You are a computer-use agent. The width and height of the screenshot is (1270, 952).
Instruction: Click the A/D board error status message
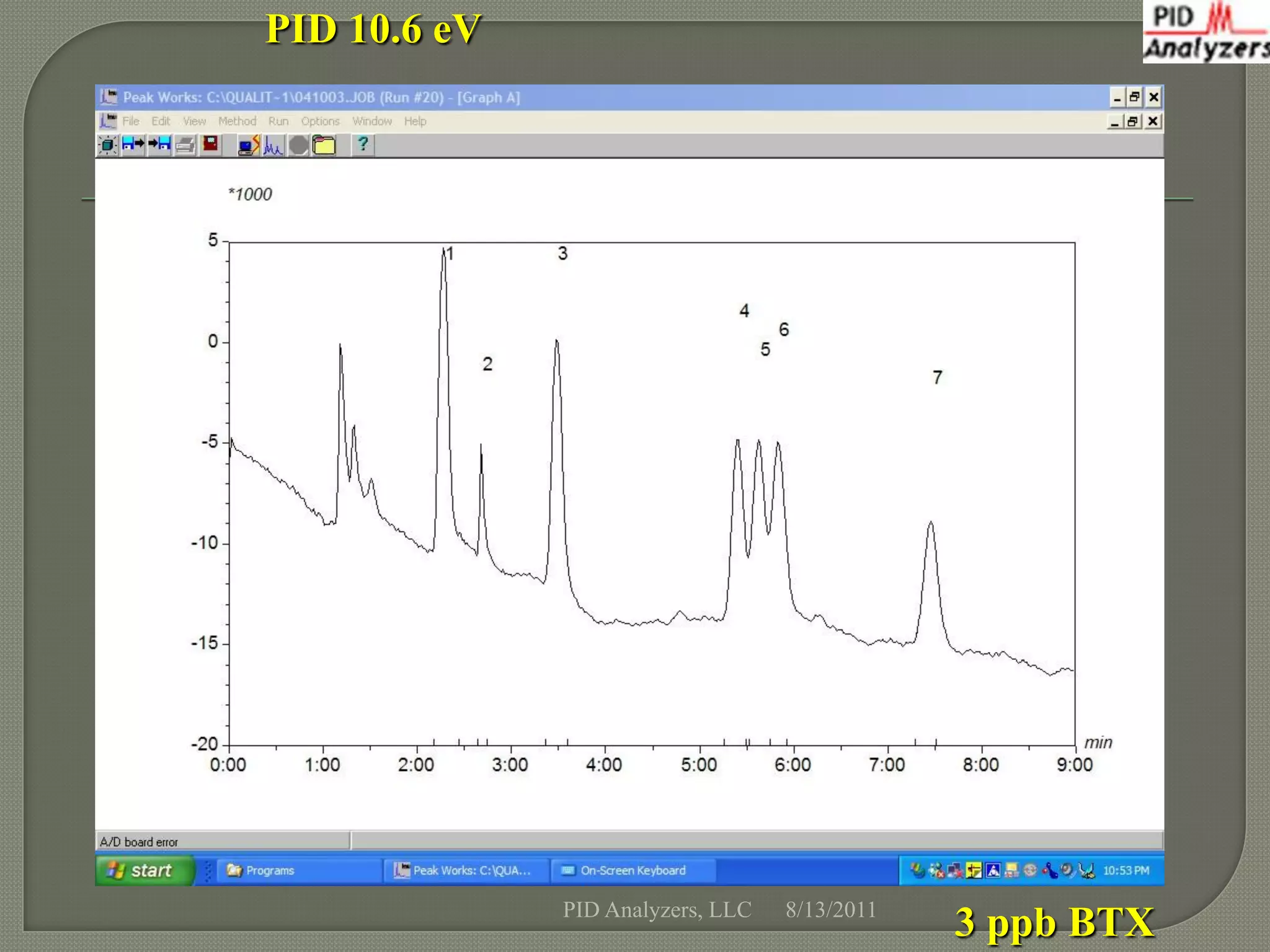pos(139,842)
